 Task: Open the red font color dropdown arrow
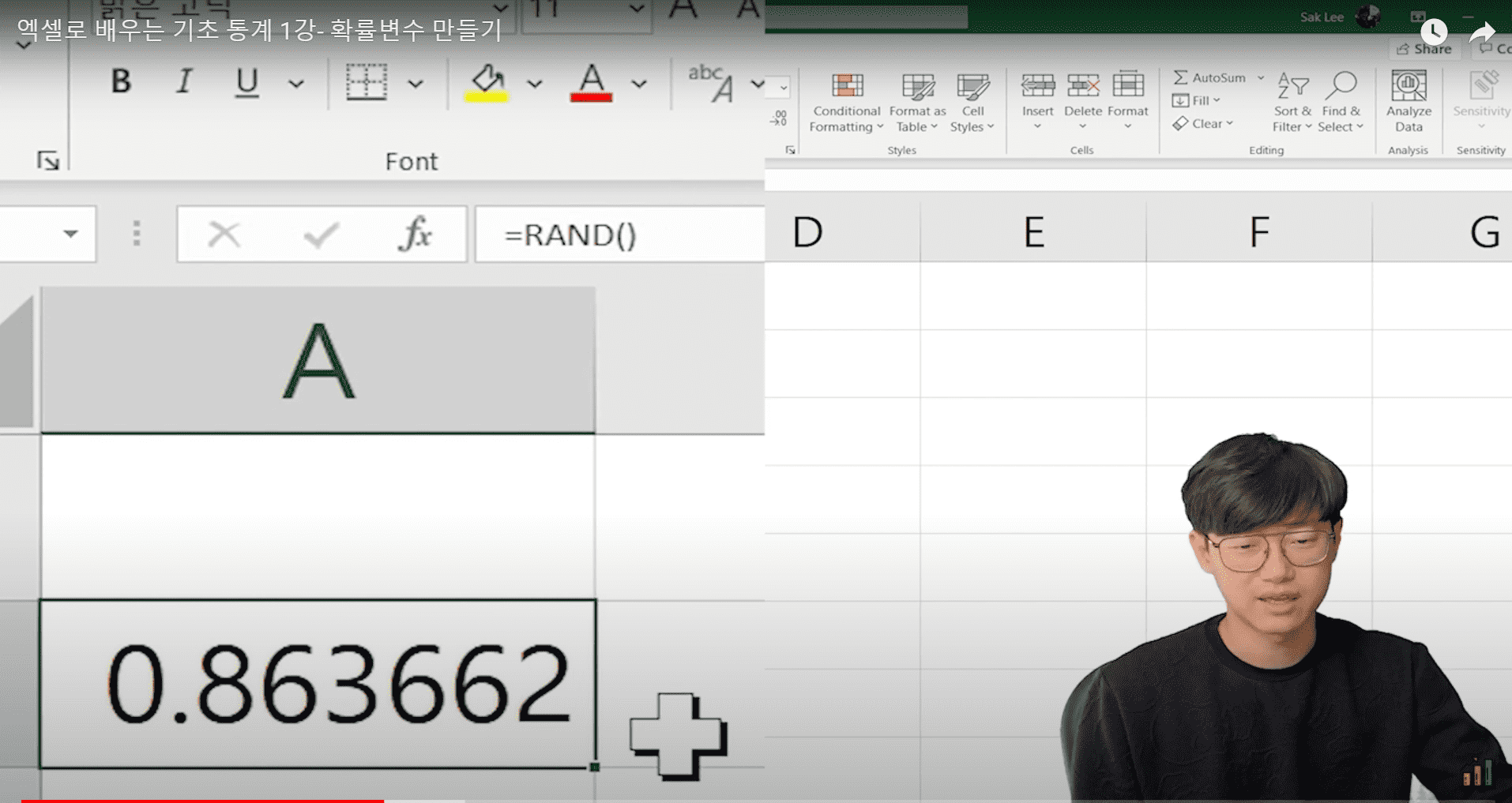click(x=639, y=83)
